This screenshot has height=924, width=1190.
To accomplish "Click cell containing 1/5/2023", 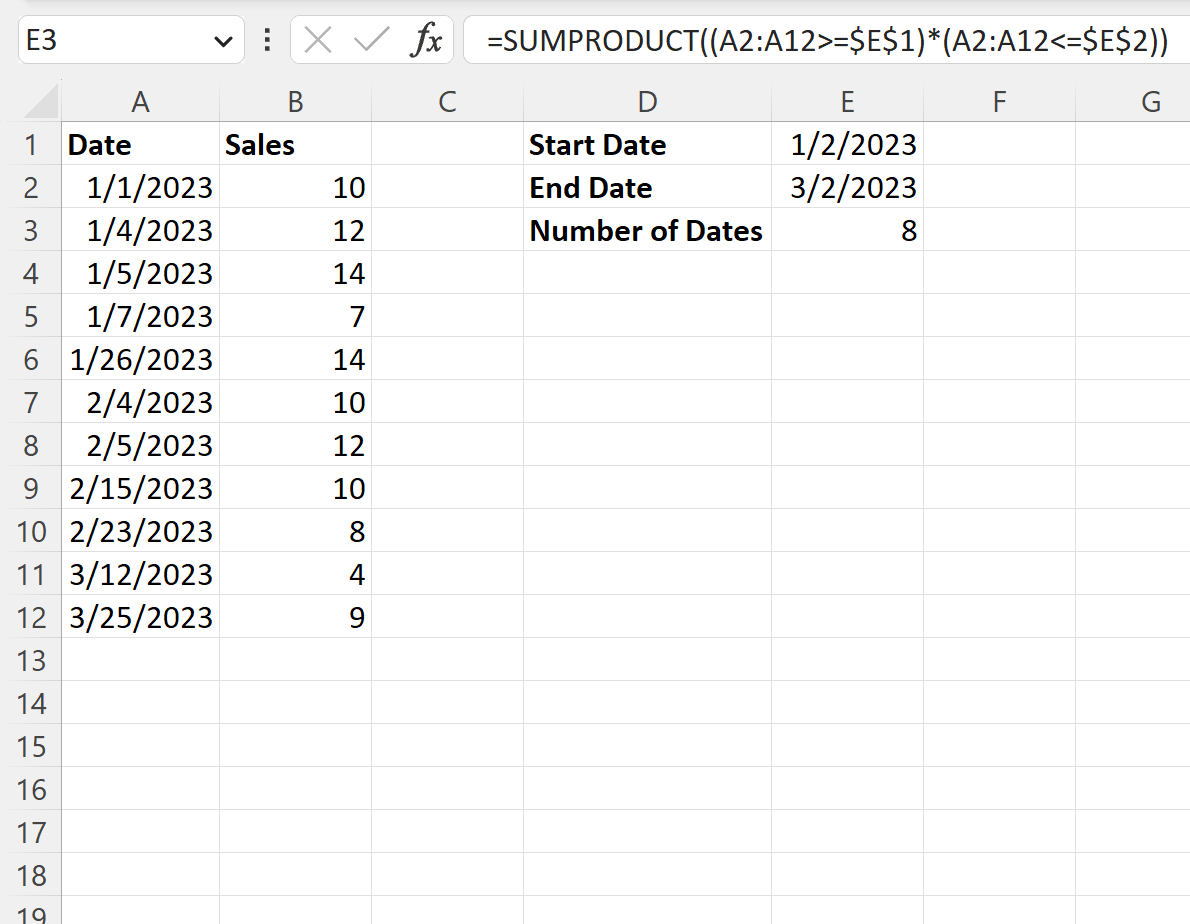I will pos(140,273).
